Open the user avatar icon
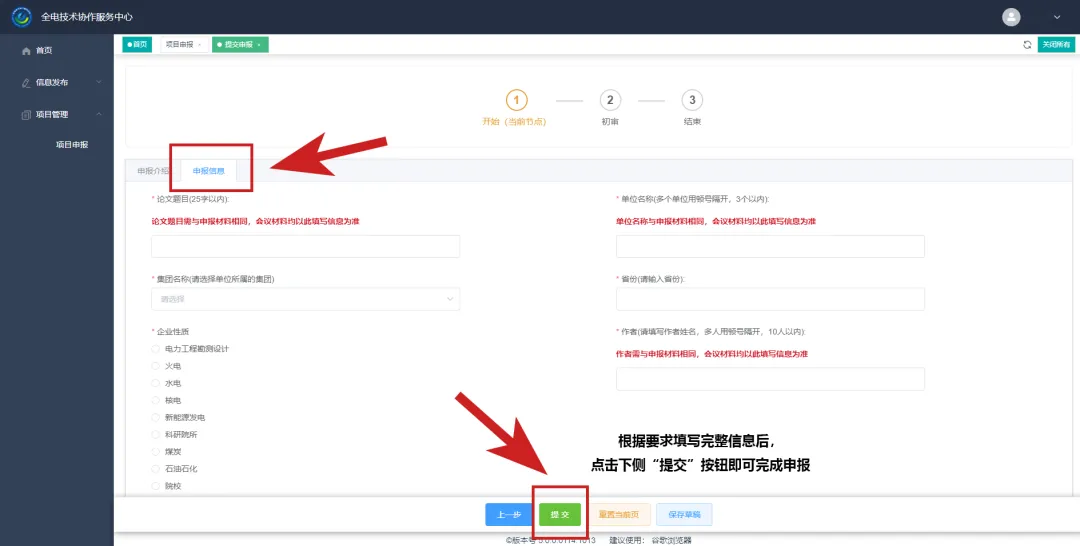The width and height of the screenshot is (1080, 546). pos(1011,17)
